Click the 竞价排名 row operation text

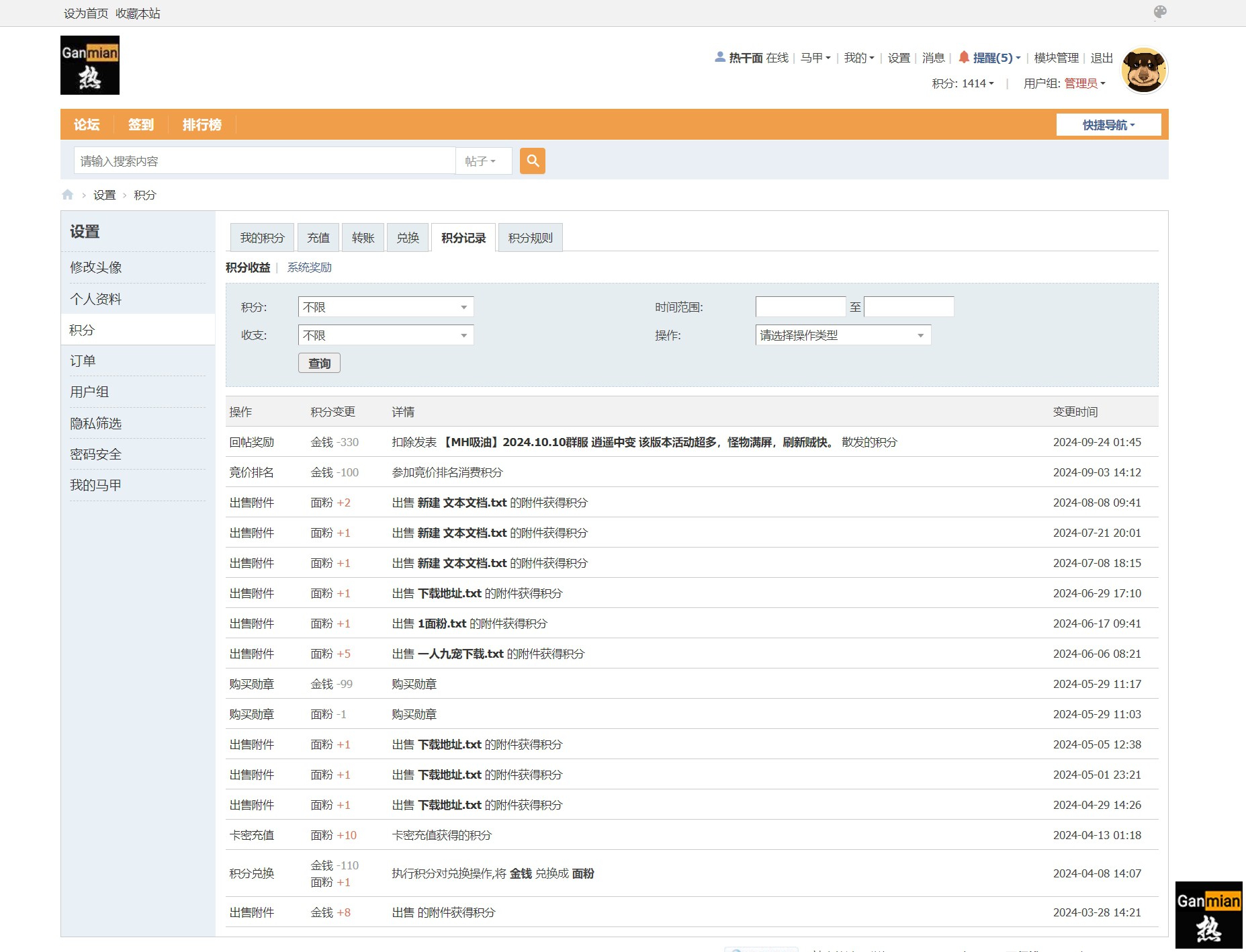(x=252, y=472)
